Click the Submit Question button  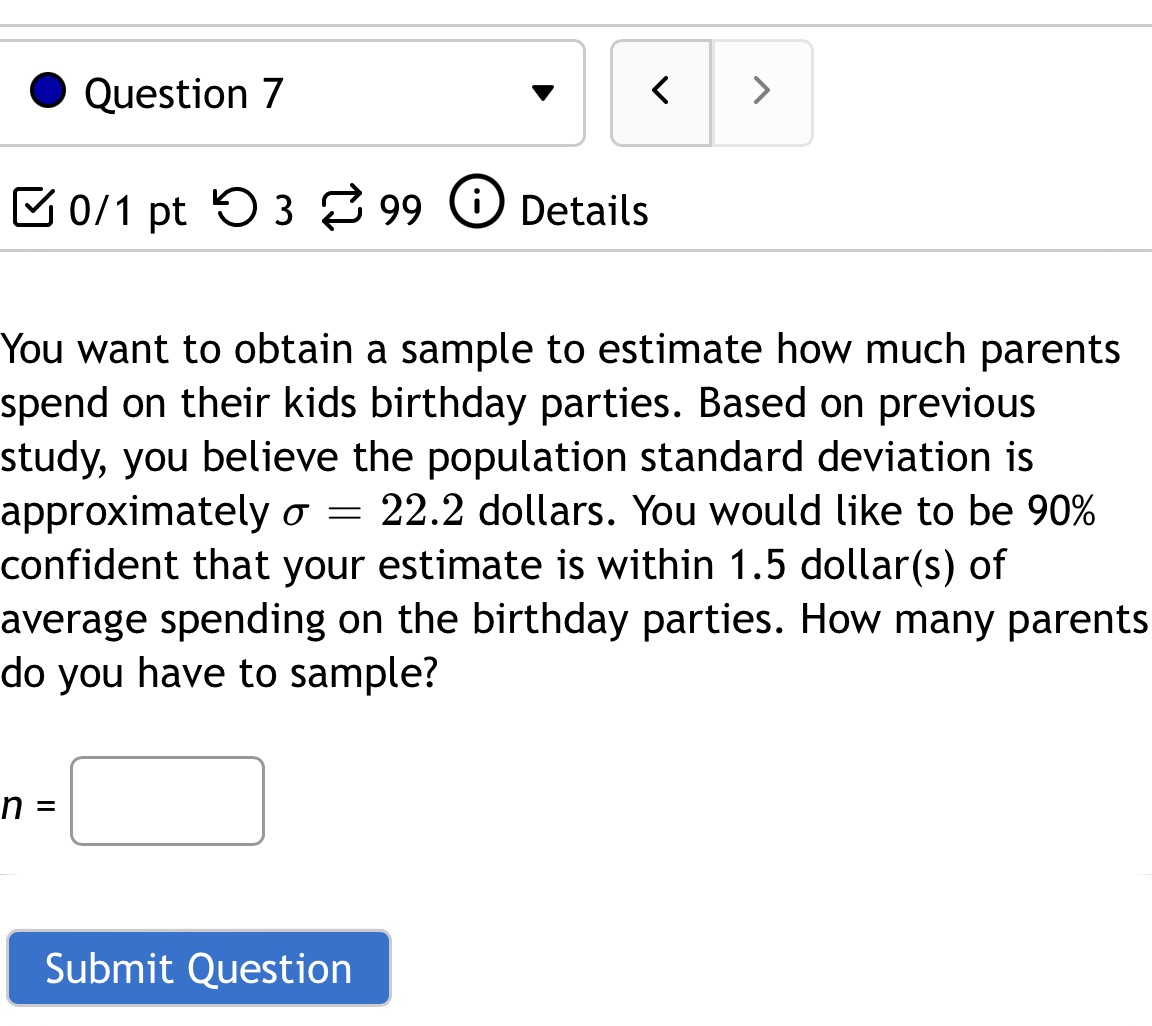197,967
